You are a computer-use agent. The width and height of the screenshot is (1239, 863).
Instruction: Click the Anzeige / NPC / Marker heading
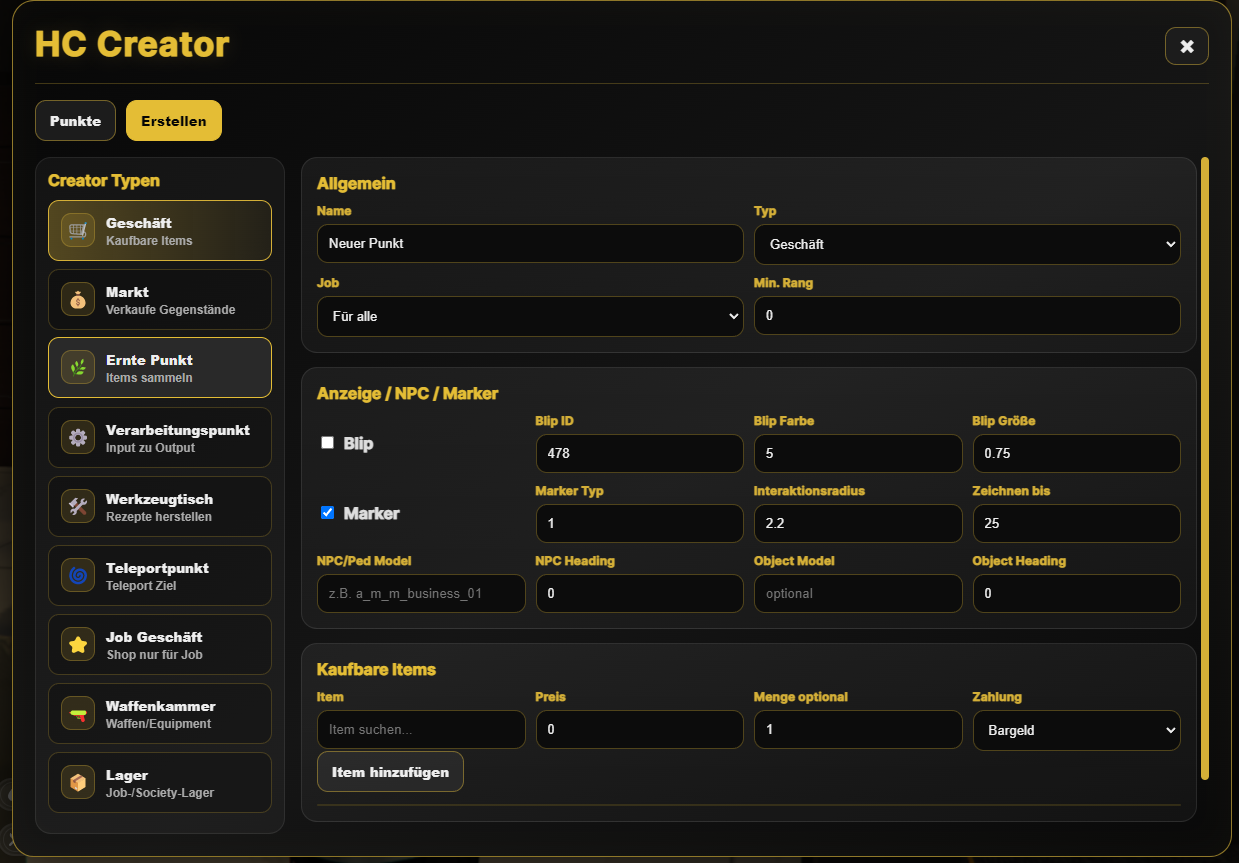tap(407, 394)
